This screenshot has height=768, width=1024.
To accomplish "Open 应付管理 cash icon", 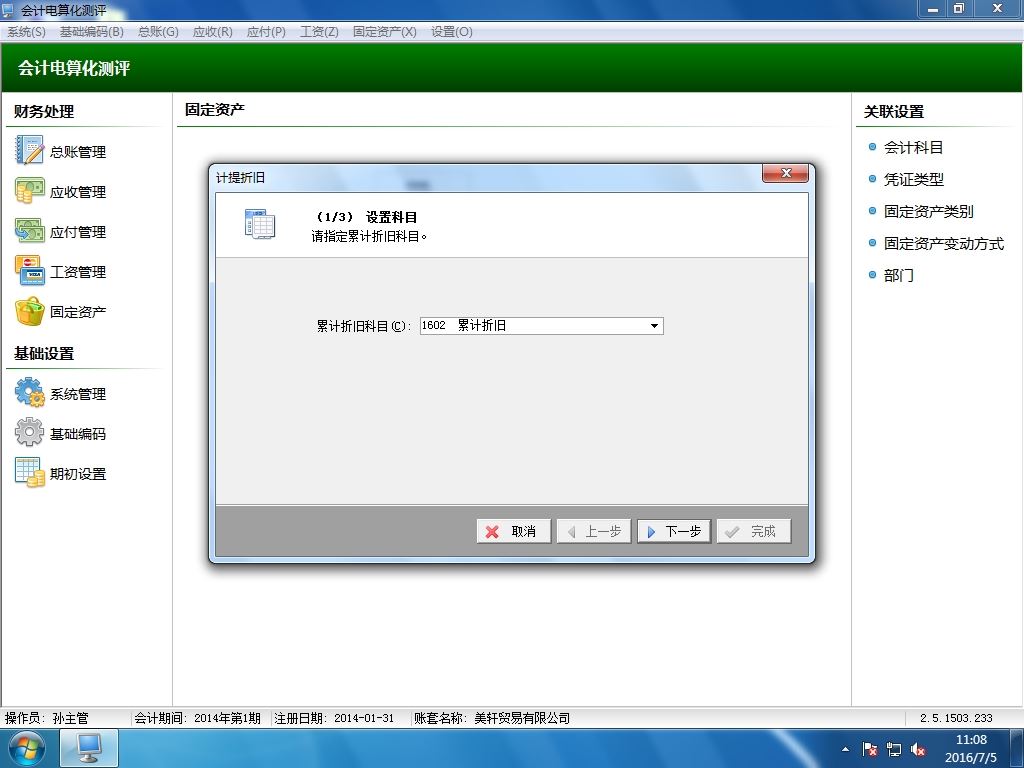I will pos(29,231).
